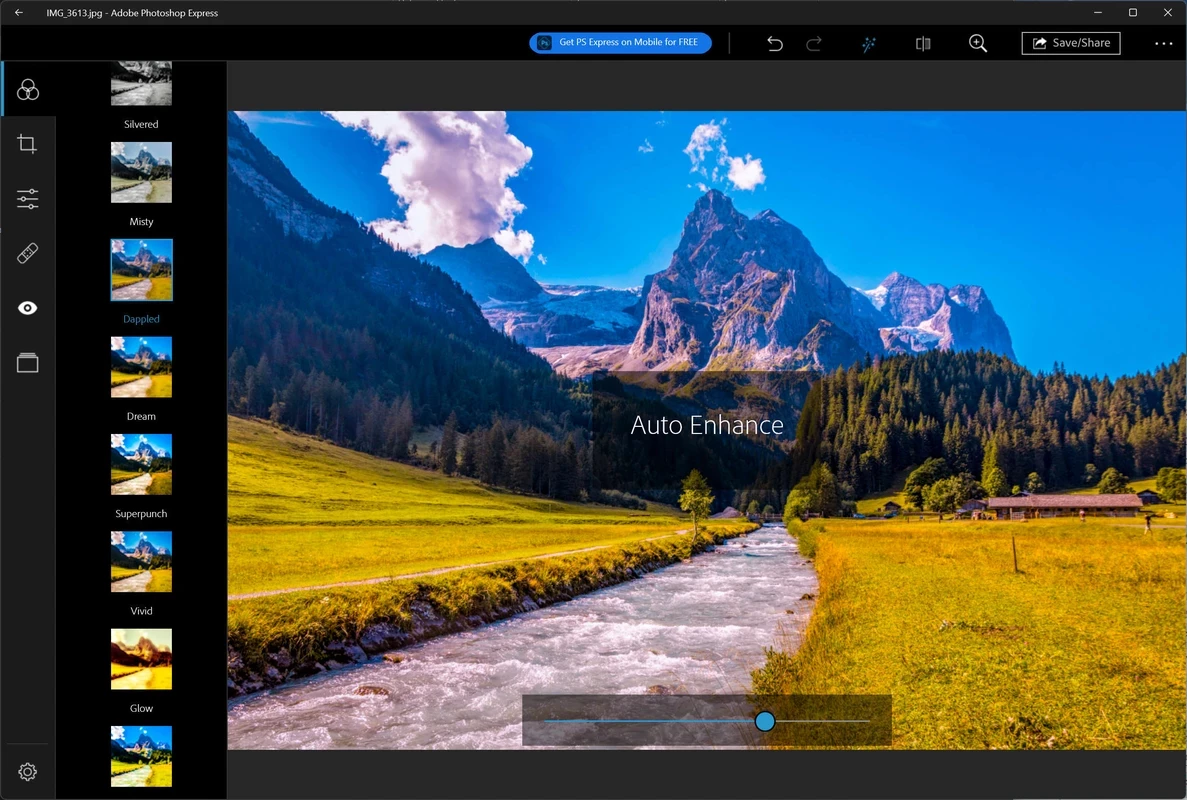Apply the Misty look thumbnail
Image resolution: width=1187 pixels, height=800 pixels.
pos(141,172)
